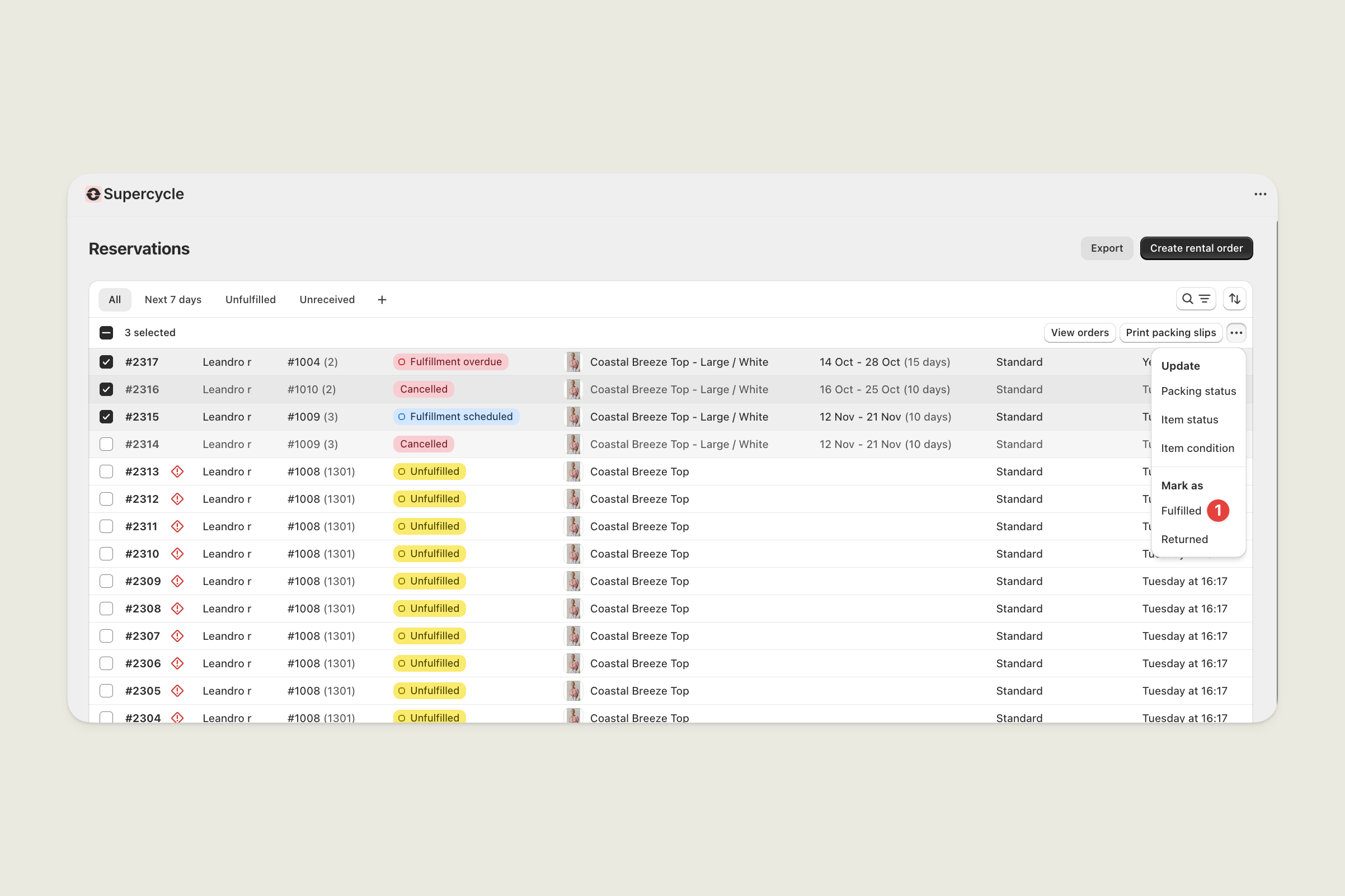Click the Fulfillment scheduled status pill on #2315
The image size is (1345, 896).
(455, 417)
